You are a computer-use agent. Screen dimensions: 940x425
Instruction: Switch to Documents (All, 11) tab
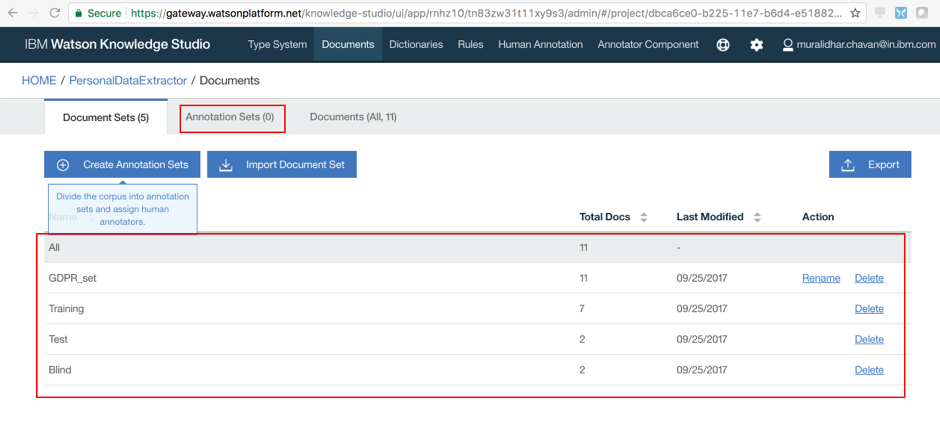point(353,117)
